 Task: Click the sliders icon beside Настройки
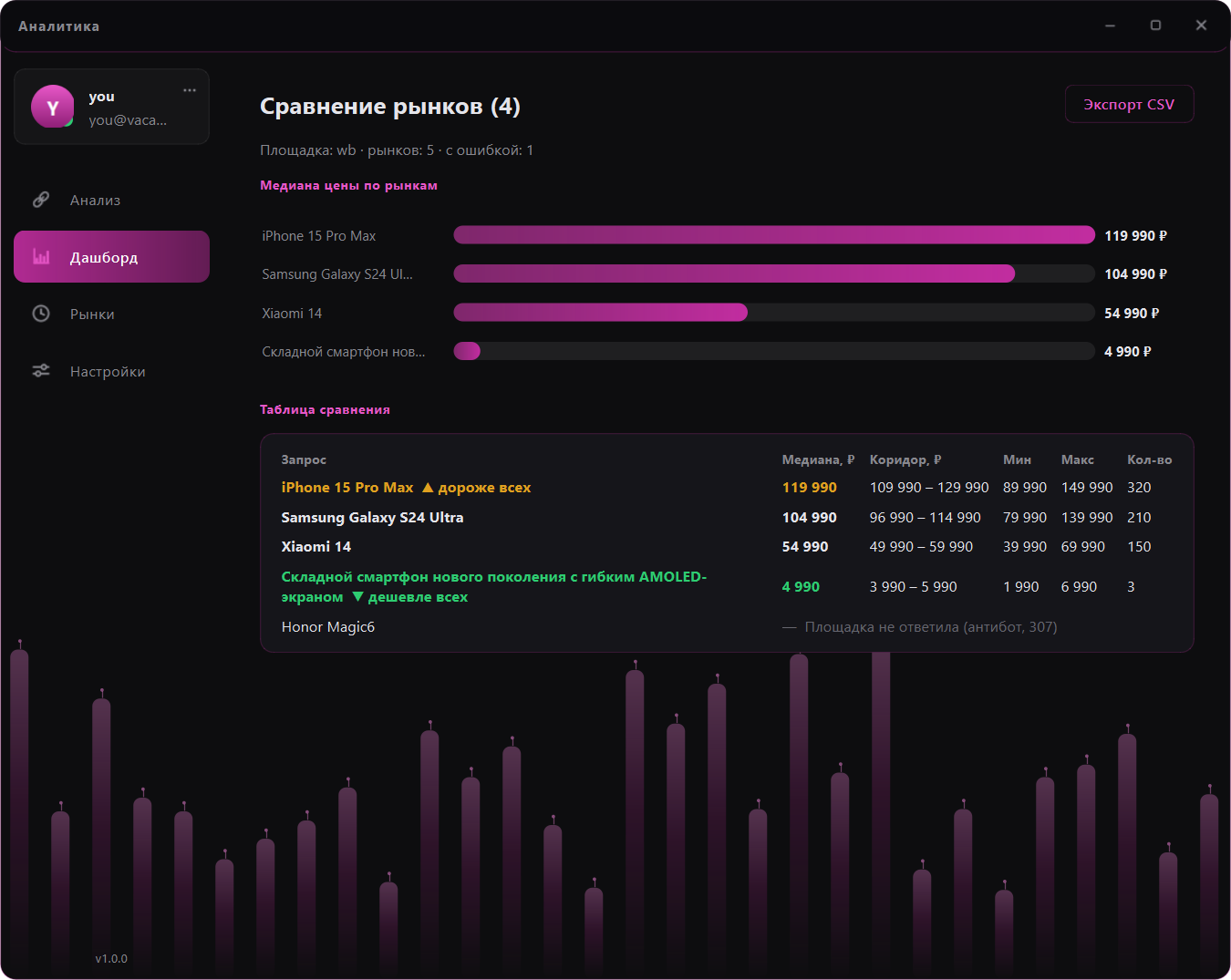point(41,371)
